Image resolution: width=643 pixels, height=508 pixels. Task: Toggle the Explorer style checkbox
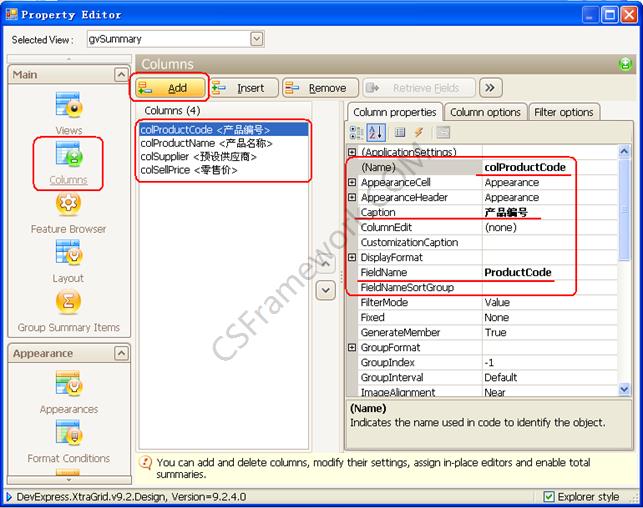pyautogui.click(x=549, y=496)
